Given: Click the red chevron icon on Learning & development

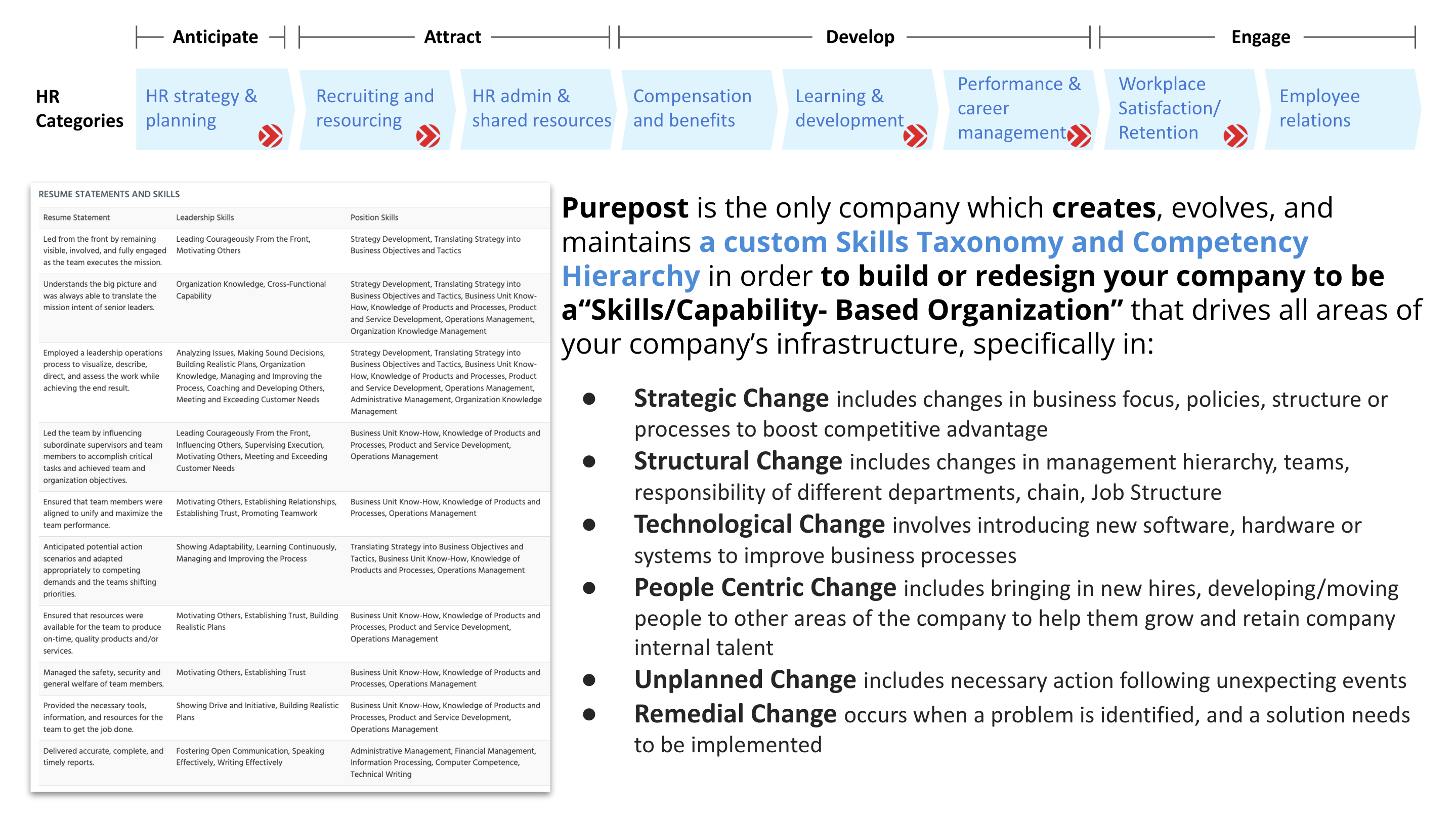Looking at the screenshot, I should pyautogui.click(x=915, y=136).
